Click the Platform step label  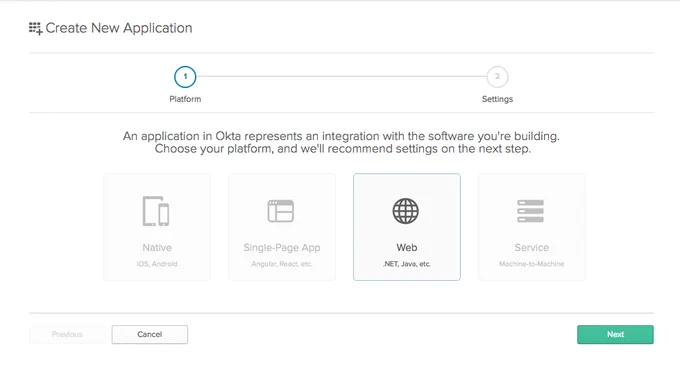[x=185, y=99]
